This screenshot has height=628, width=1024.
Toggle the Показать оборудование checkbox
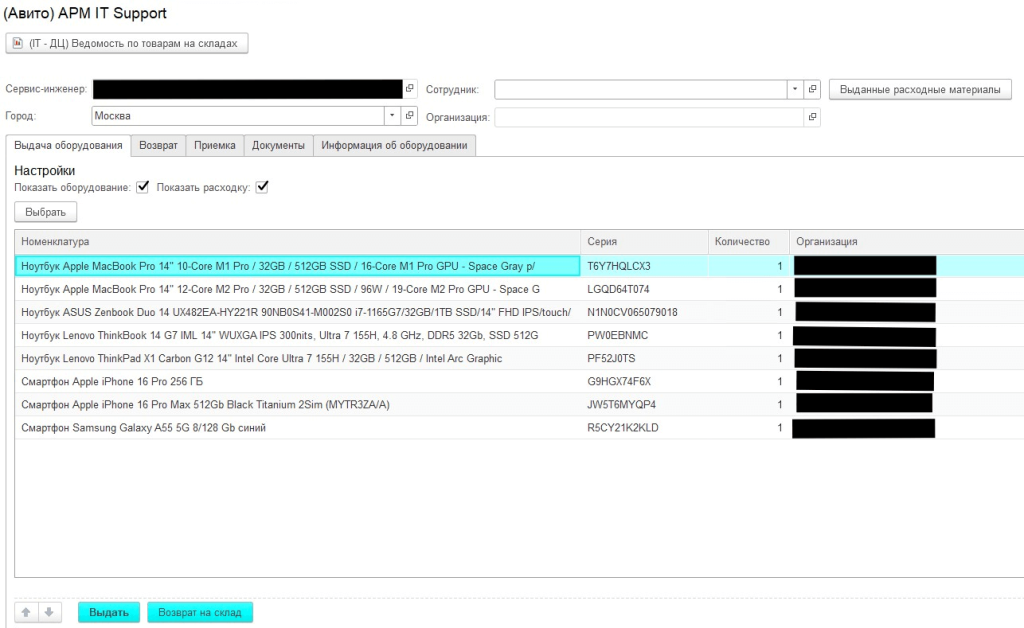(x=143, y=187)
